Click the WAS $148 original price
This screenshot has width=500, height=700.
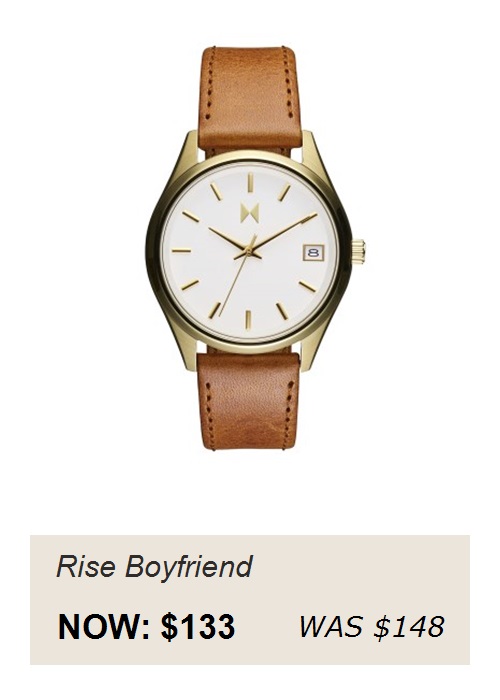[x=372, y=626]
